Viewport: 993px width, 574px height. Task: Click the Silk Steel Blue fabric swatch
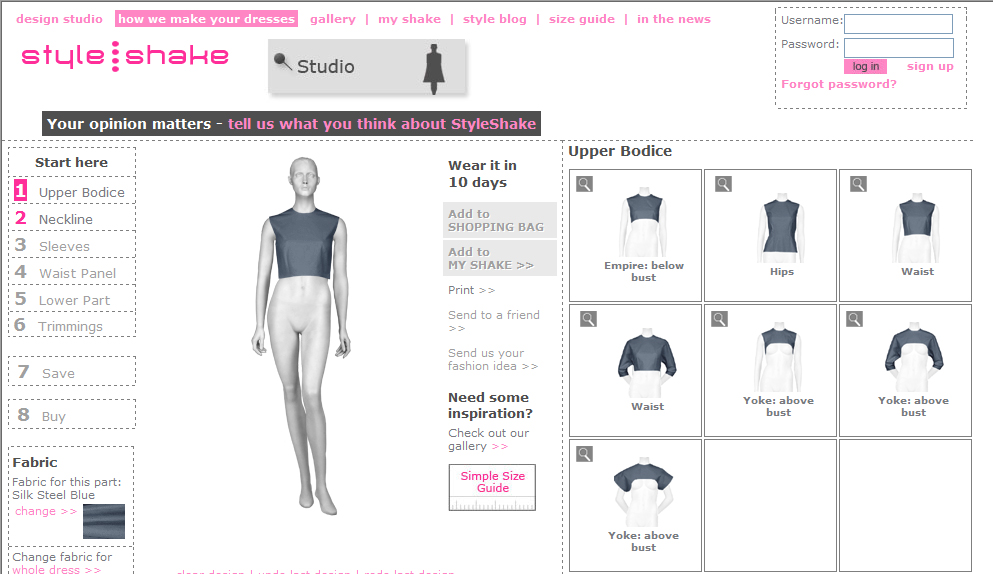click(x=104, y=521)
